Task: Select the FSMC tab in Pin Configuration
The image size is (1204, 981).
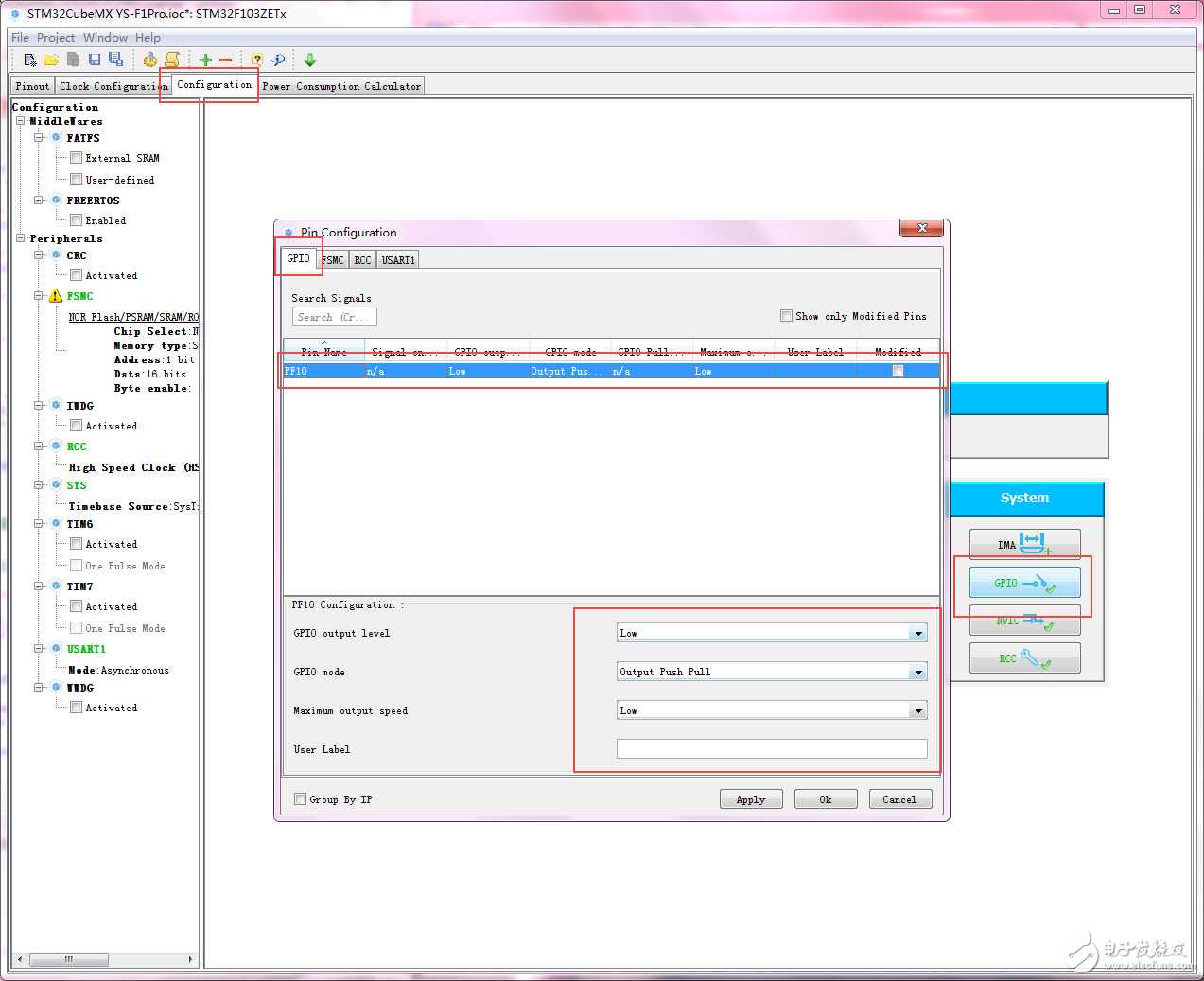Action: point(333,260)
